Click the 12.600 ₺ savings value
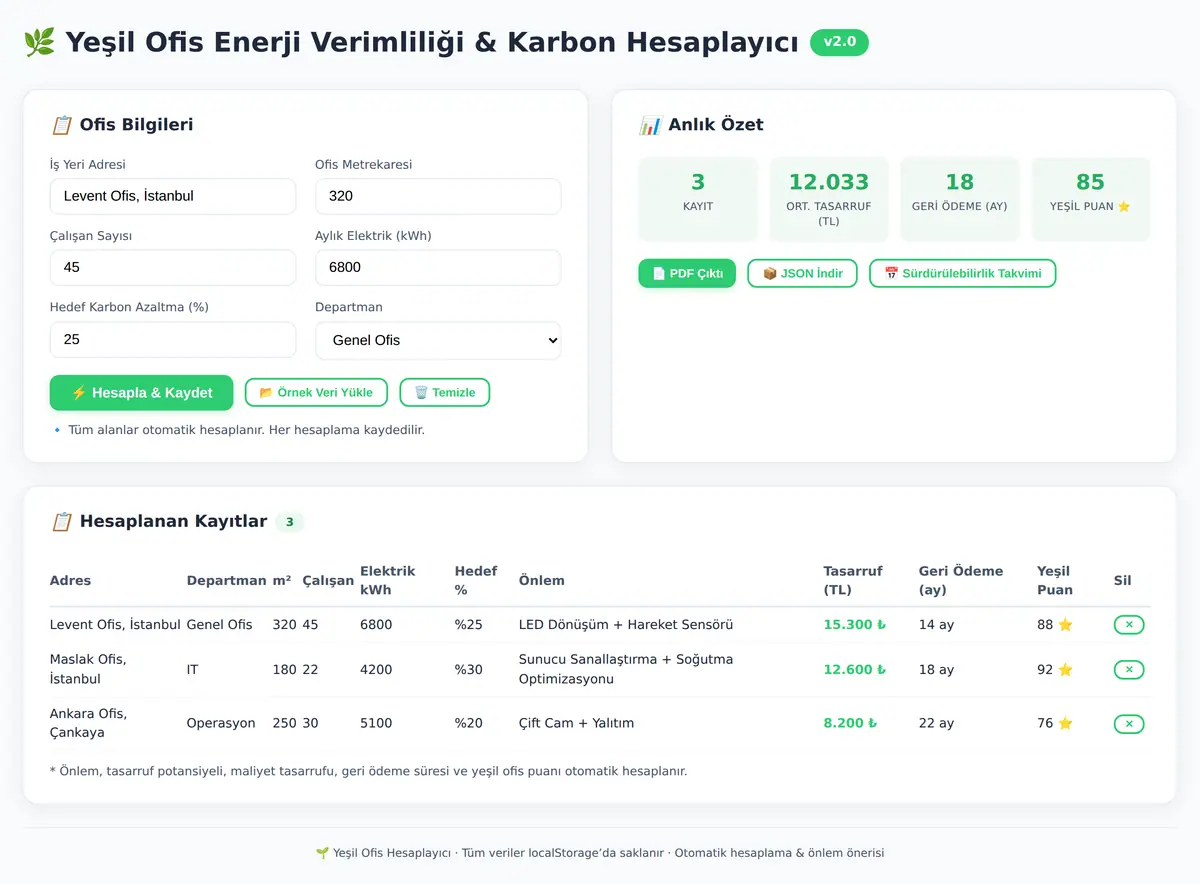This screenshot has width=1200, height=884. pos(855,670)
